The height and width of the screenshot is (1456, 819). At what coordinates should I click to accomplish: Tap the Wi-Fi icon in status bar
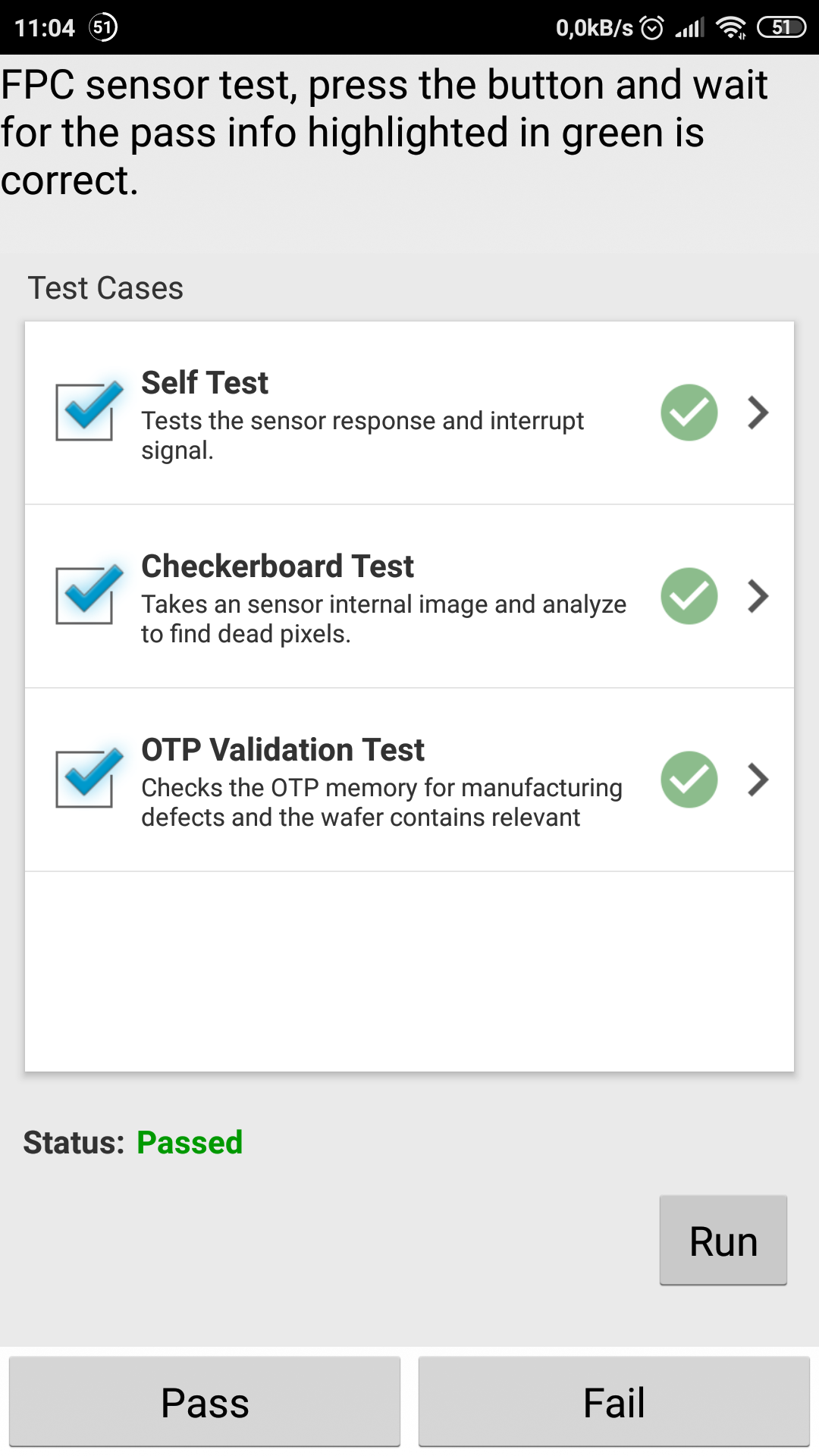tap(731, 28)
